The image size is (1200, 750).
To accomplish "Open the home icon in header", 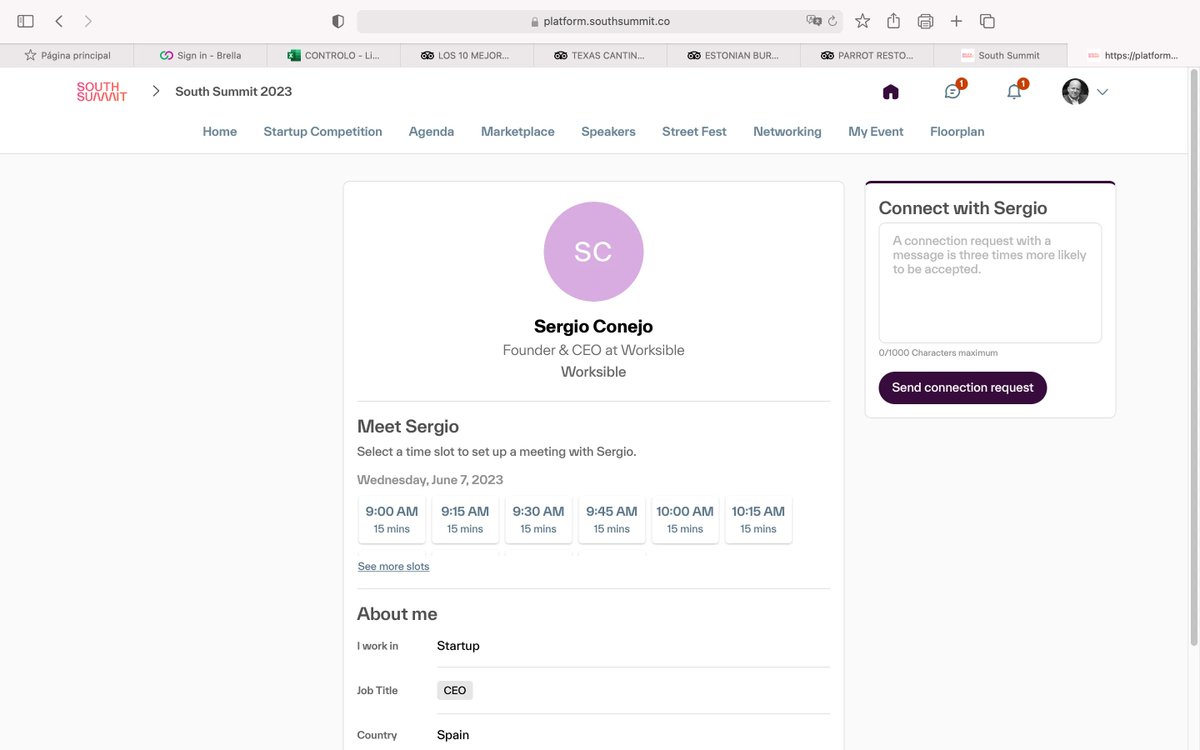I will (x=891, y=92).
